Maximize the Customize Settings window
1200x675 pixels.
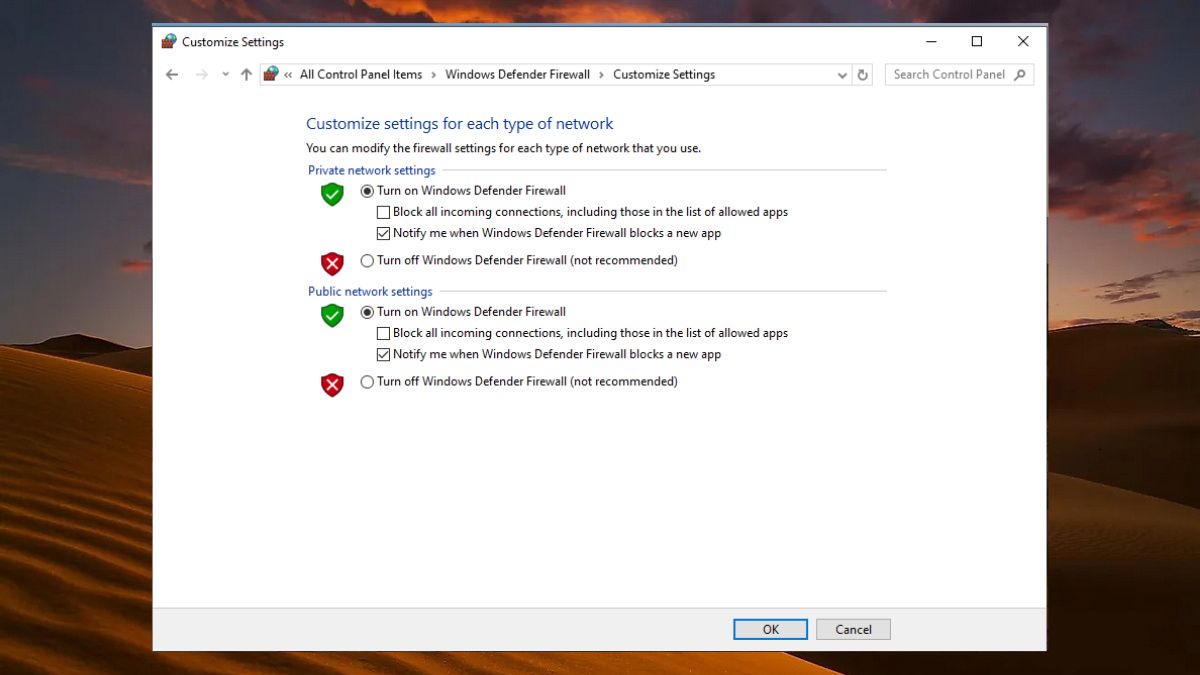[x=977, y=41]
